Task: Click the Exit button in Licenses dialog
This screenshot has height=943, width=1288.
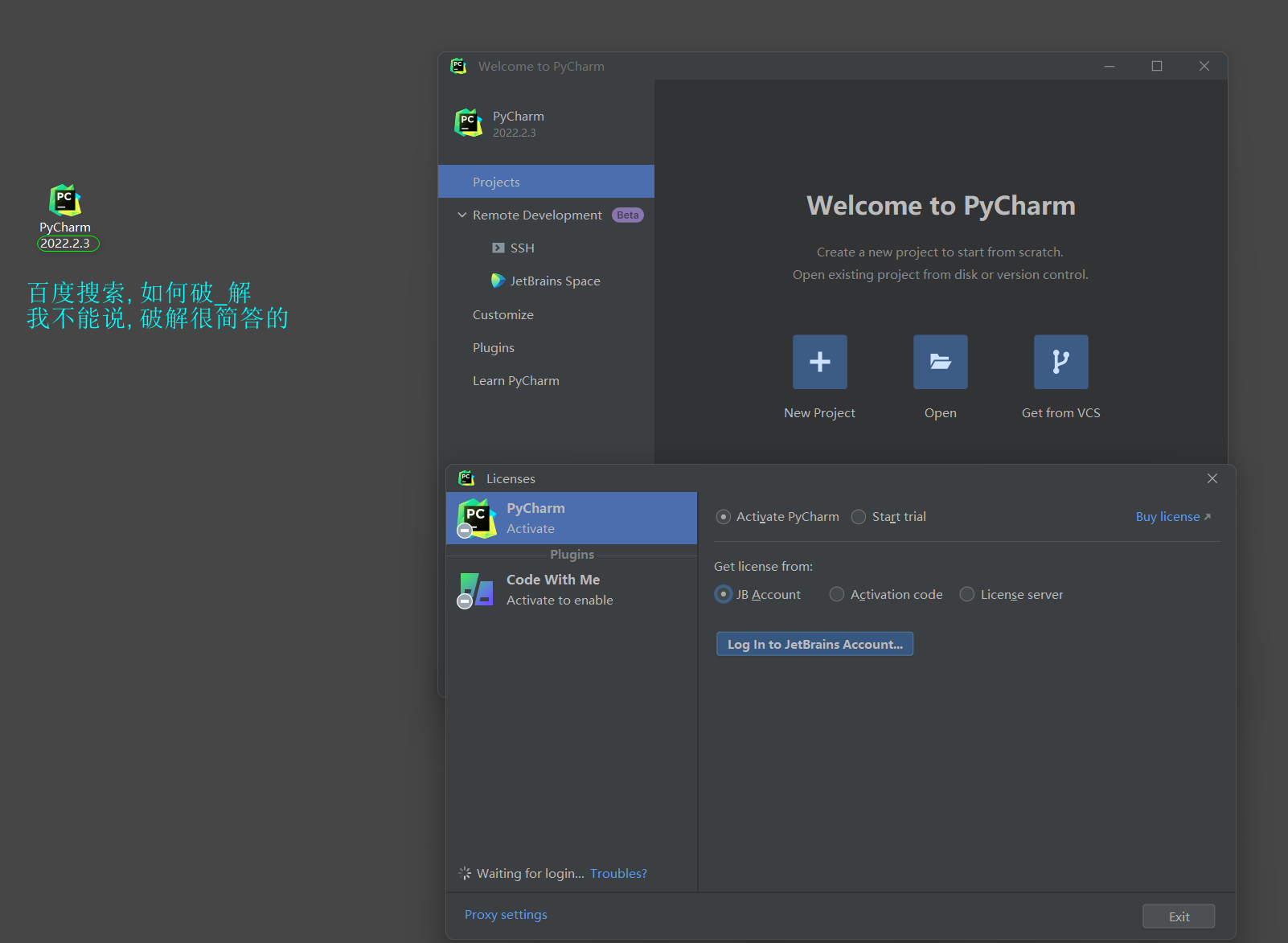Action: [x=1179, y=916]
